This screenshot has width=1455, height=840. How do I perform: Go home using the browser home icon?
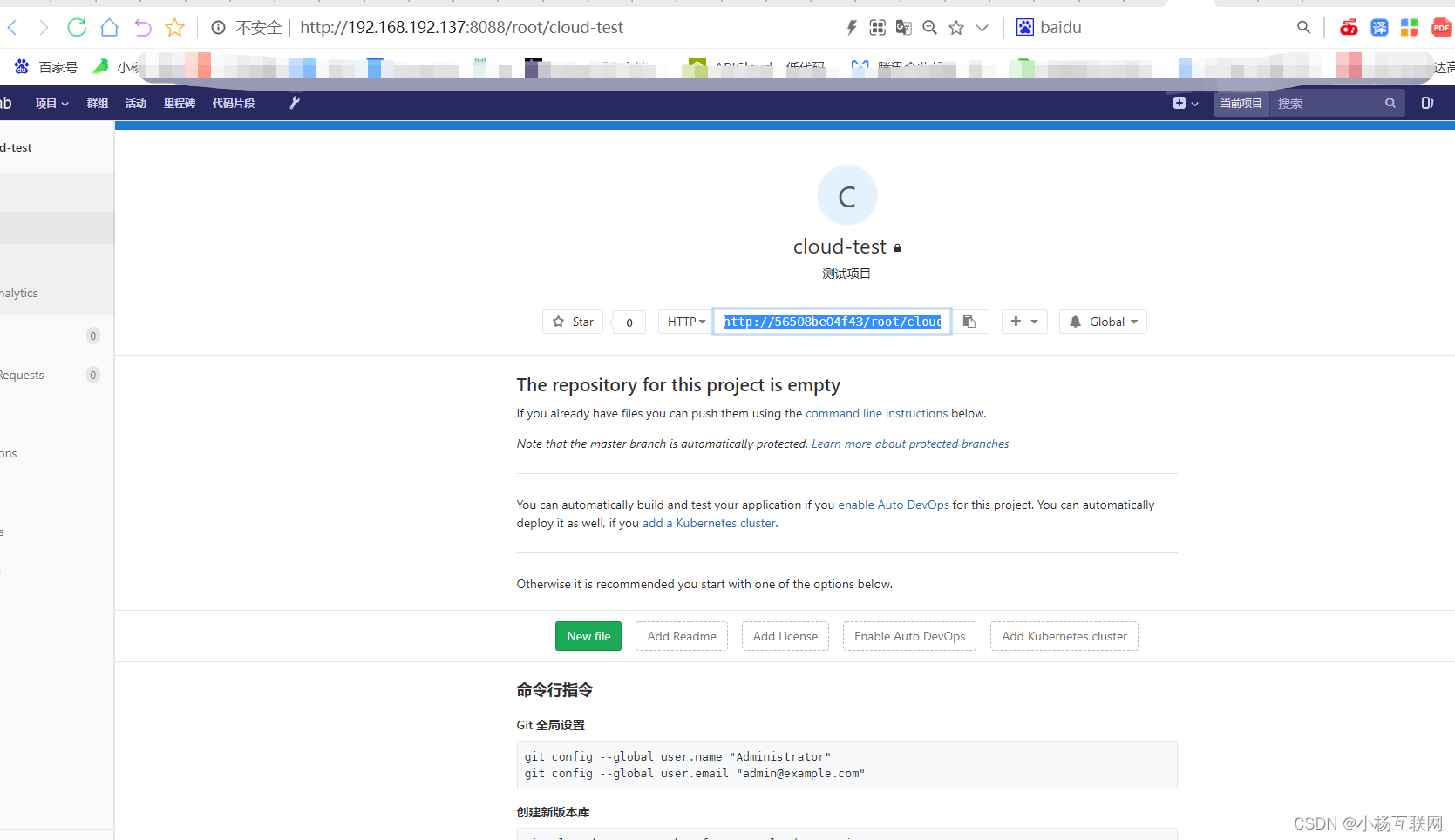pyautogui.click(x=109, y=27)
